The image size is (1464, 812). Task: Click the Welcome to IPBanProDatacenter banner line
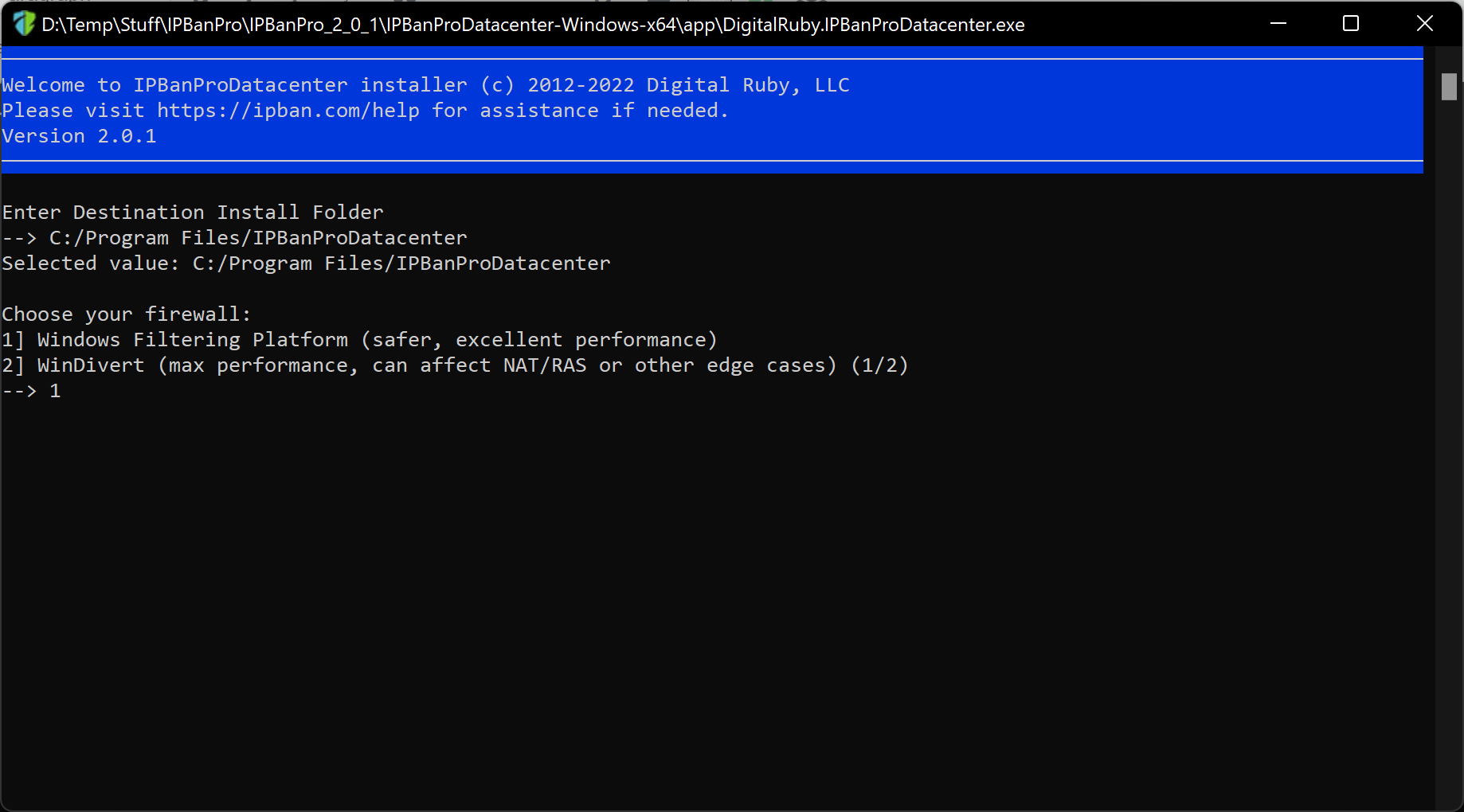click(x=425, y=85)
